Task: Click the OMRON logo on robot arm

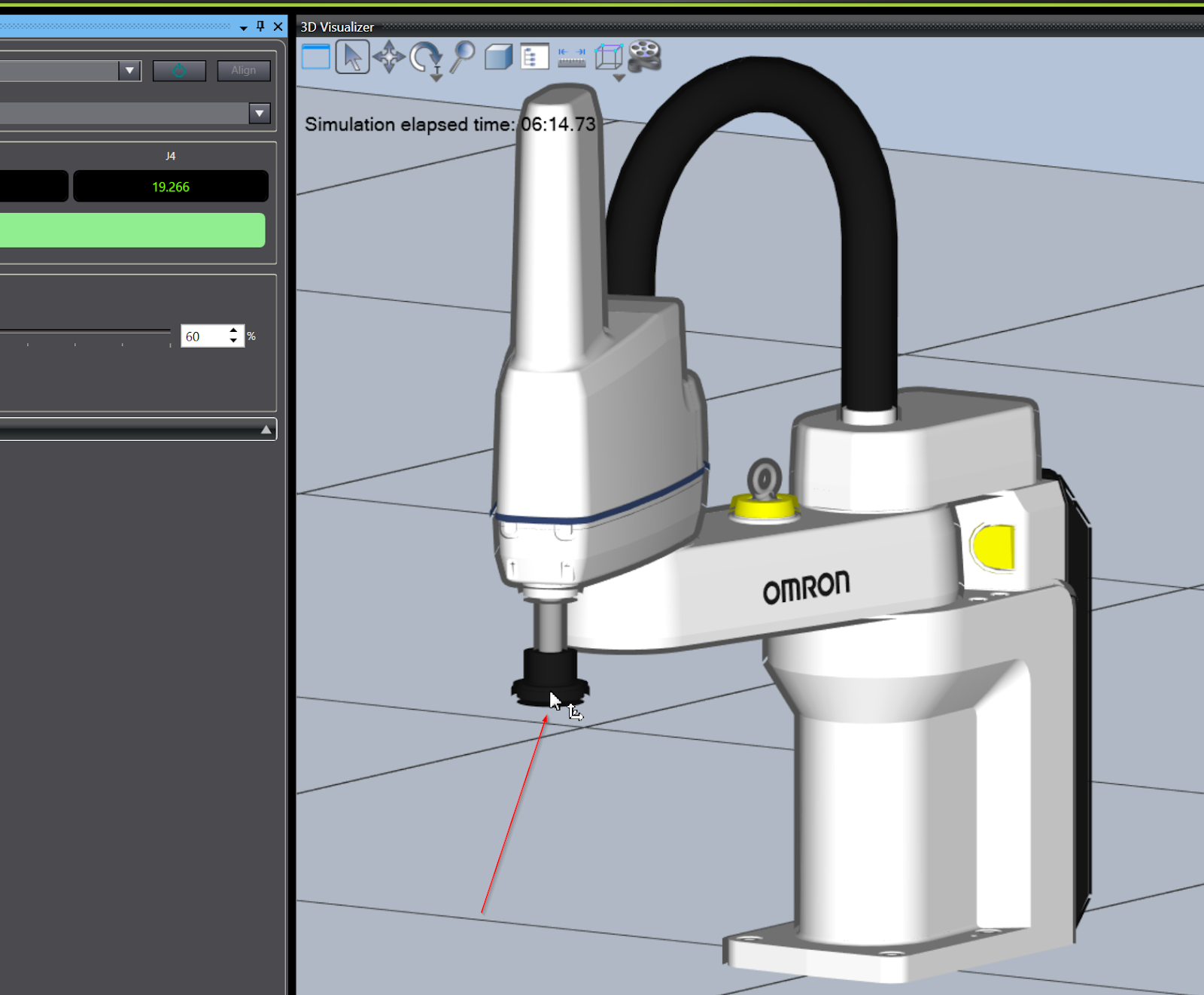Action: coord(806,587)
